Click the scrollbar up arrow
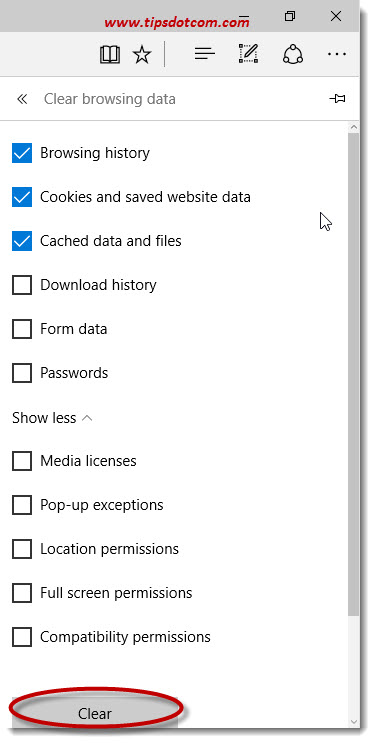 pyautogui.click(x=353, y=127)
